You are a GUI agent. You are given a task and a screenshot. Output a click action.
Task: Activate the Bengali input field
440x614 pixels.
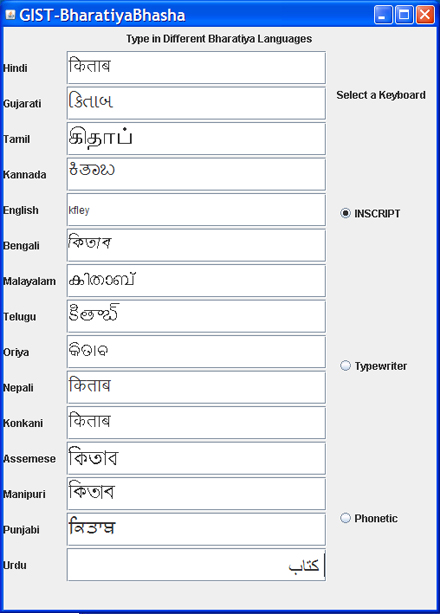pos(196,245)
